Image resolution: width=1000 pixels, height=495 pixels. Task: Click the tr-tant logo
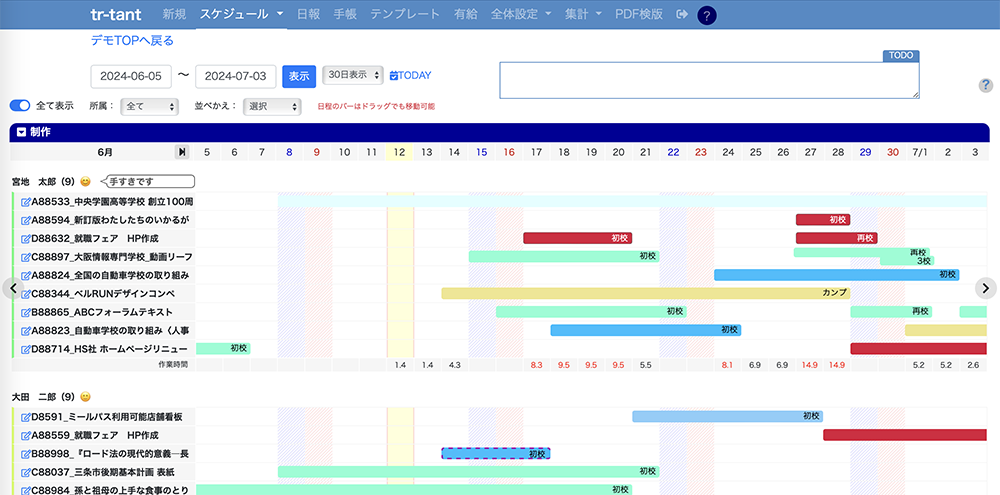tap(116, 14)
